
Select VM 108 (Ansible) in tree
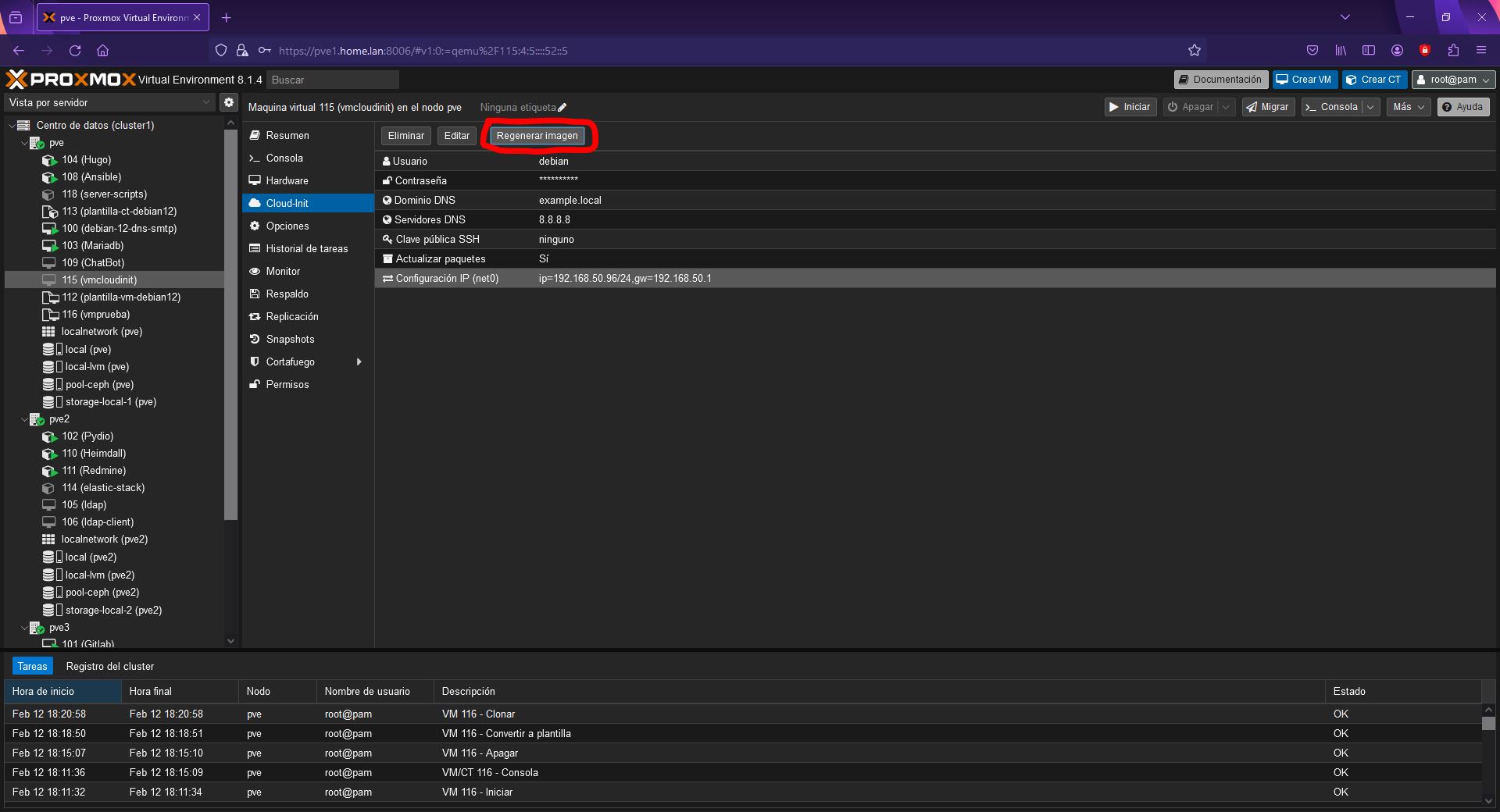pyautogui.click(x=91, y=177)
